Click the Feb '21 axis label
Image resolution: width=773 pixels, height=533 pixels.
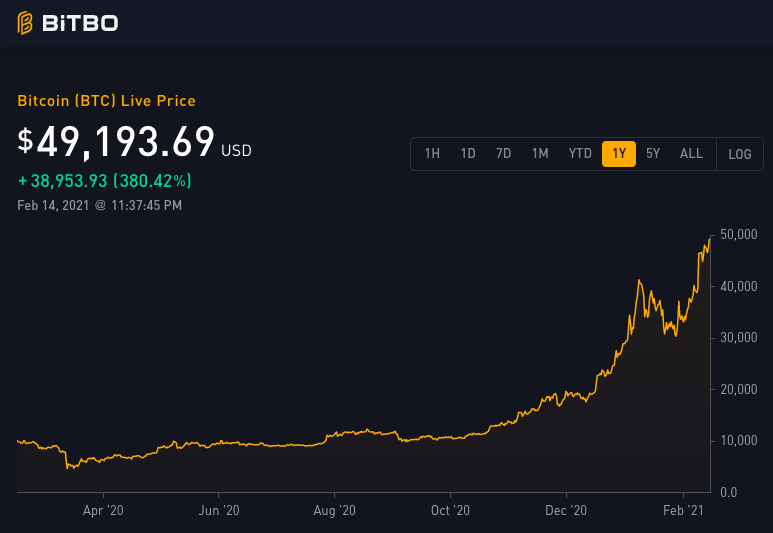coord(683,510)
